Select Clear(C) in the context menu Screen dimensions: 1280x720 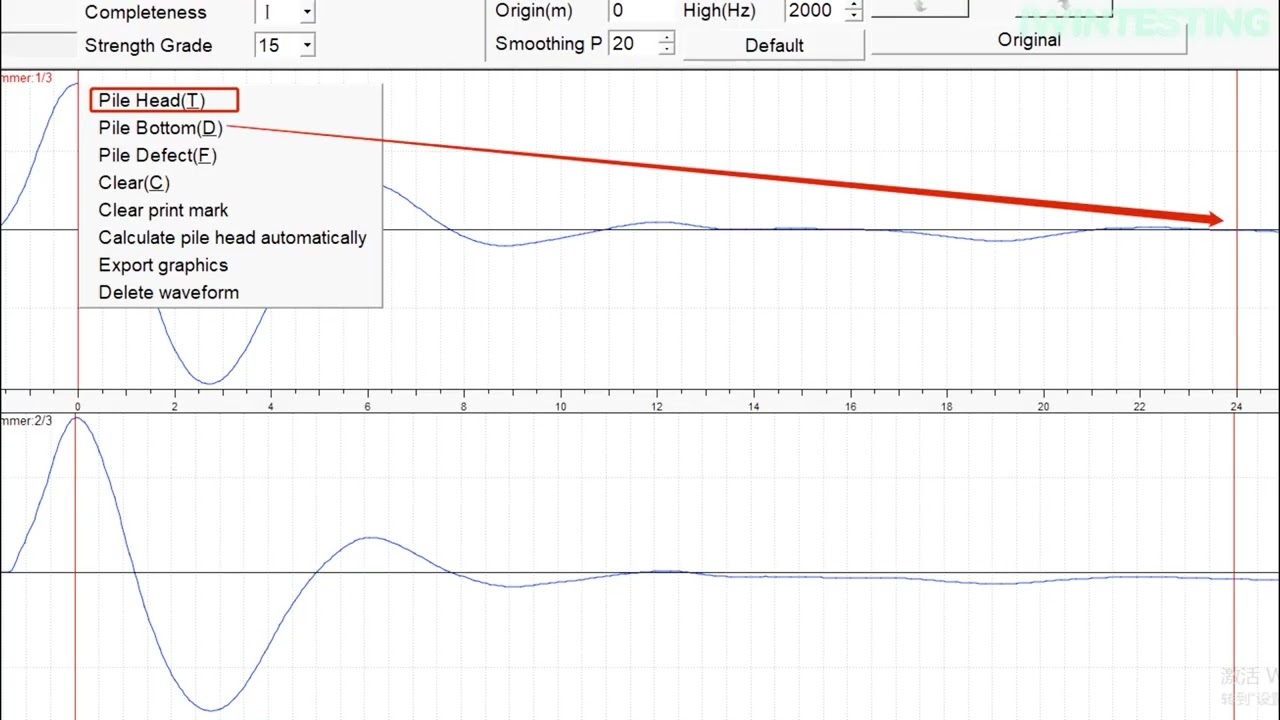134,183
